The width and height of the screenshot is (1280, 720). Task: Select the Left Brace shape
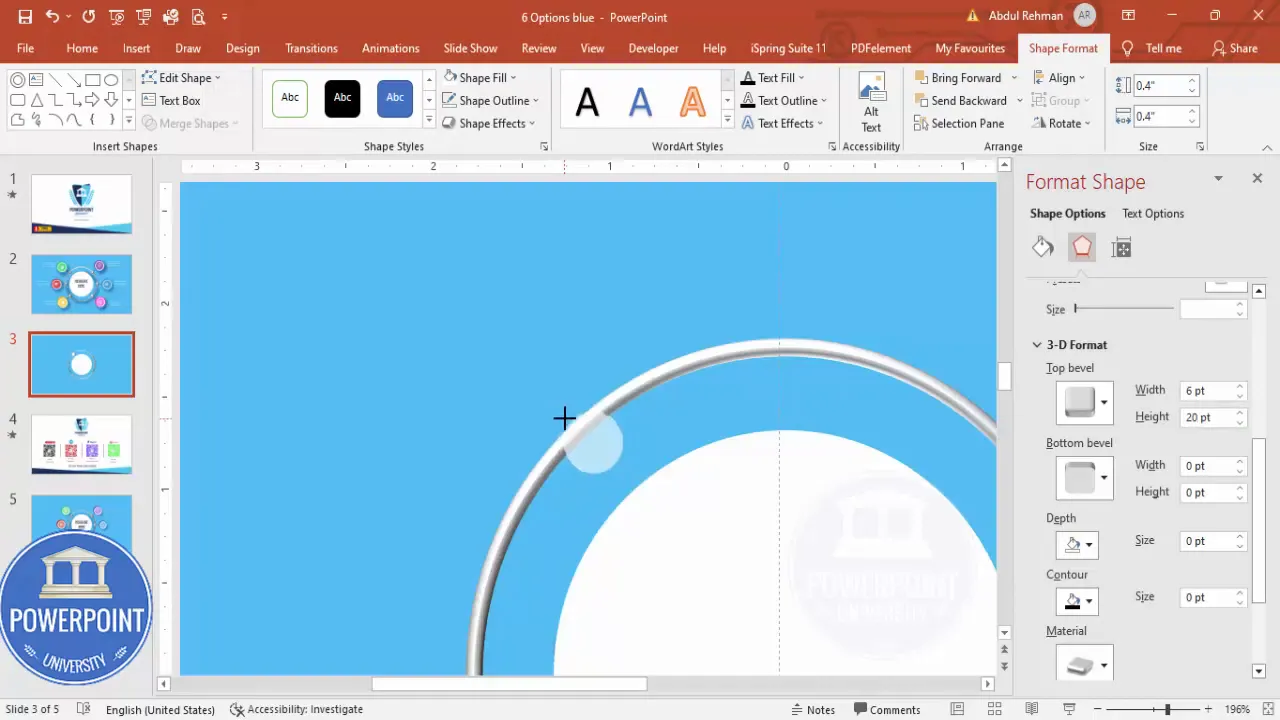pyautogui.click(x=92, y=120)
